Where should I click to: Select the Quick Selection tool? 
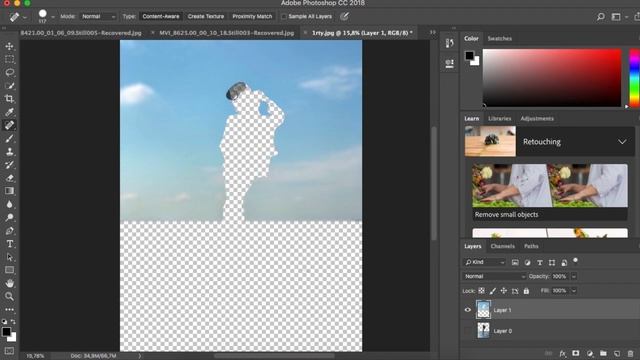(x=9, y=86)
